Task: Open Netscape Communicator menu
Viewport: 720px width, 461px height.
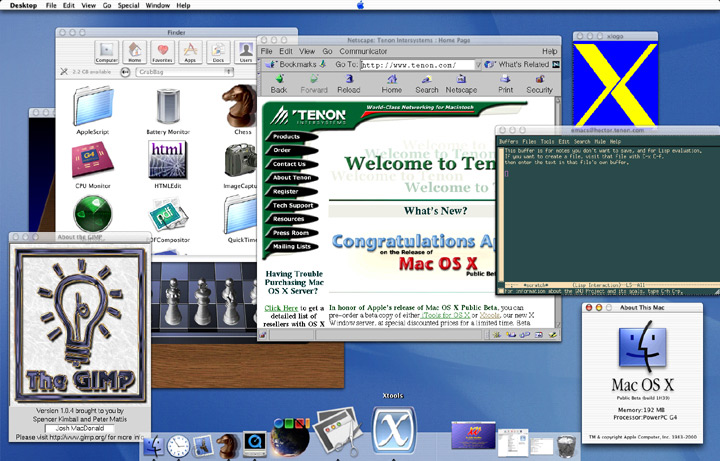Action: [363, 51]
